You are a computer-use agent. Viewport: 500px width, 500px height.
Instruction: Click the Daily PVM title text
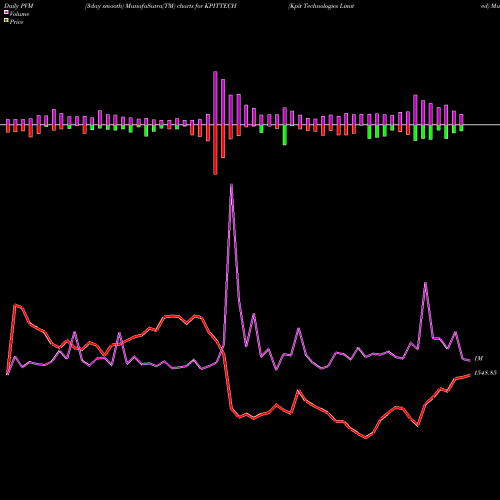[x=19, y=6]
